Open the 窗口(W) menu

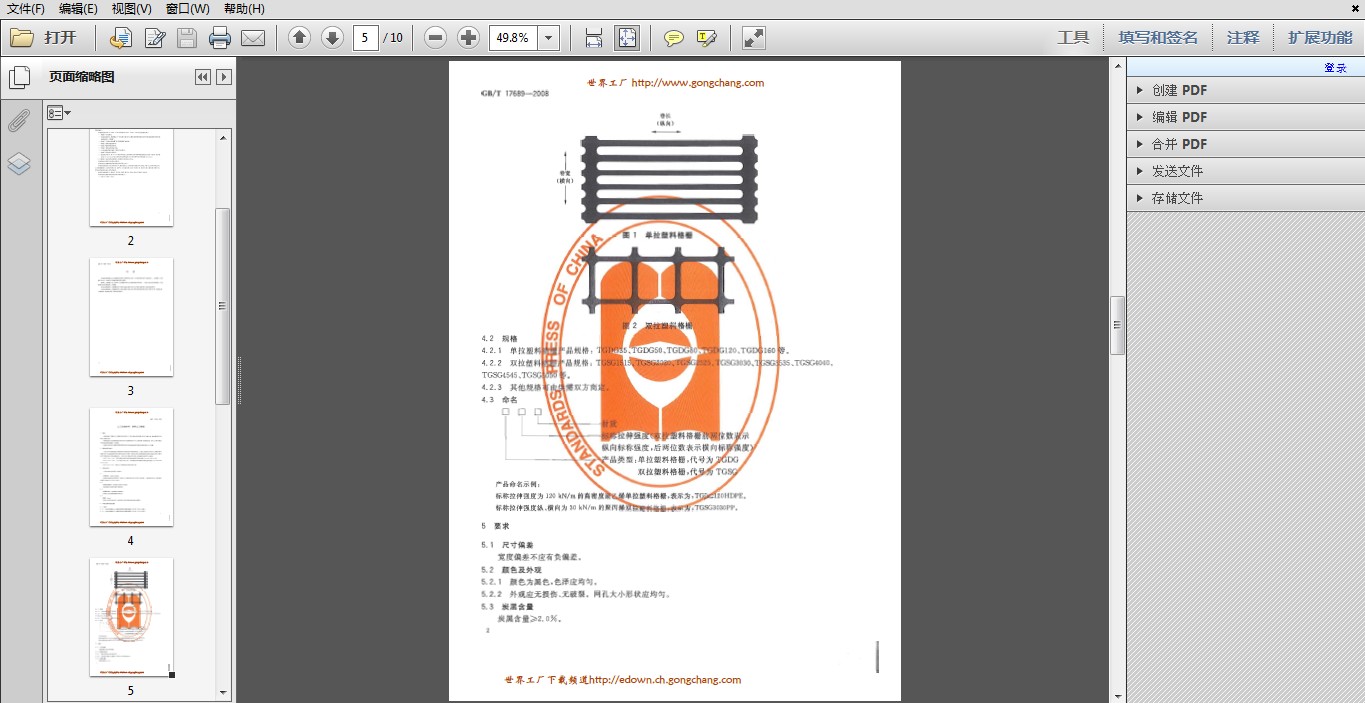[188, 9]
